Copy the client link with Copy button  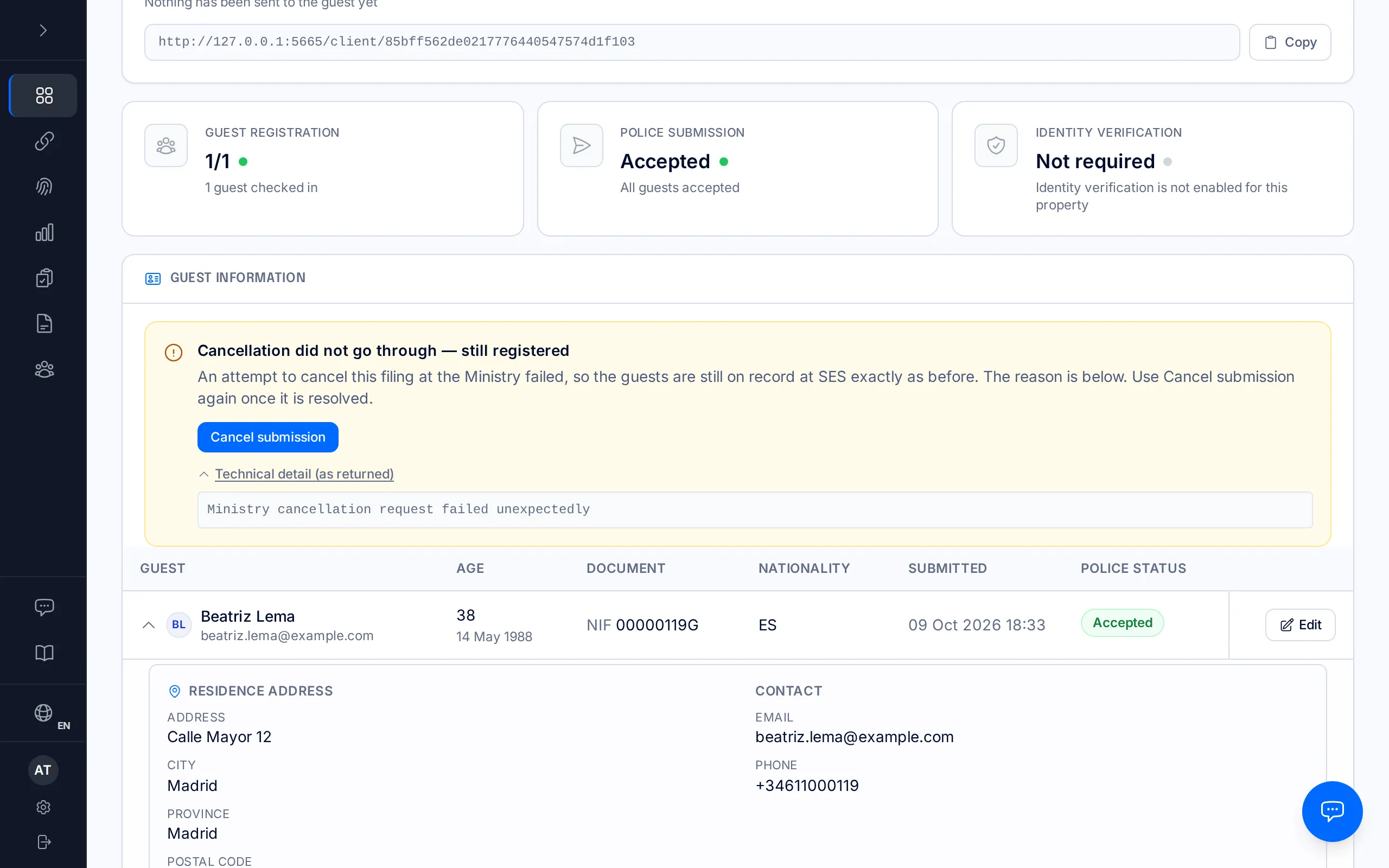pos(1290,42)
